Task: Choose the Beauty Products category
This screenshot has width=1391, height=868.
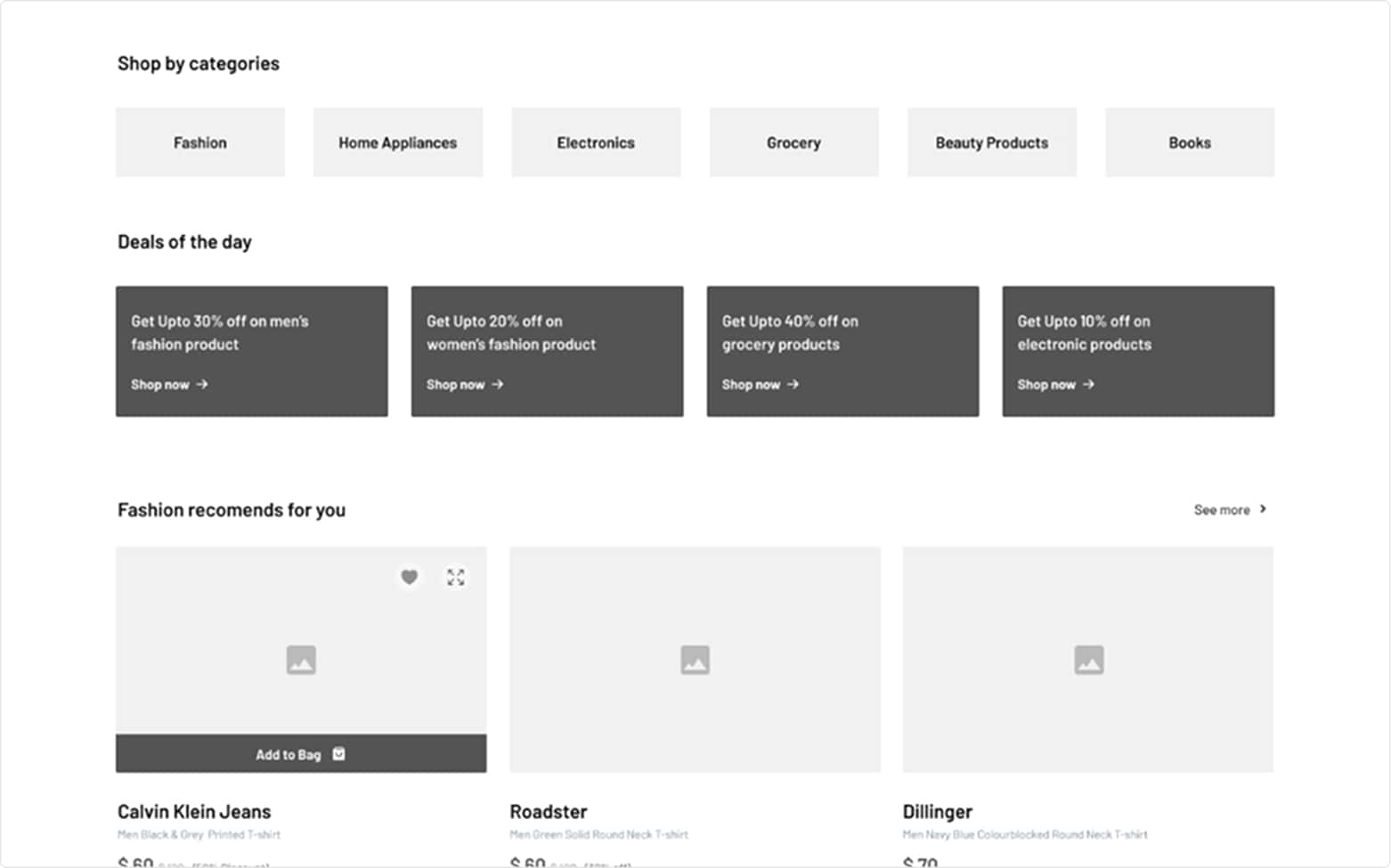Action: click(992, 142)
